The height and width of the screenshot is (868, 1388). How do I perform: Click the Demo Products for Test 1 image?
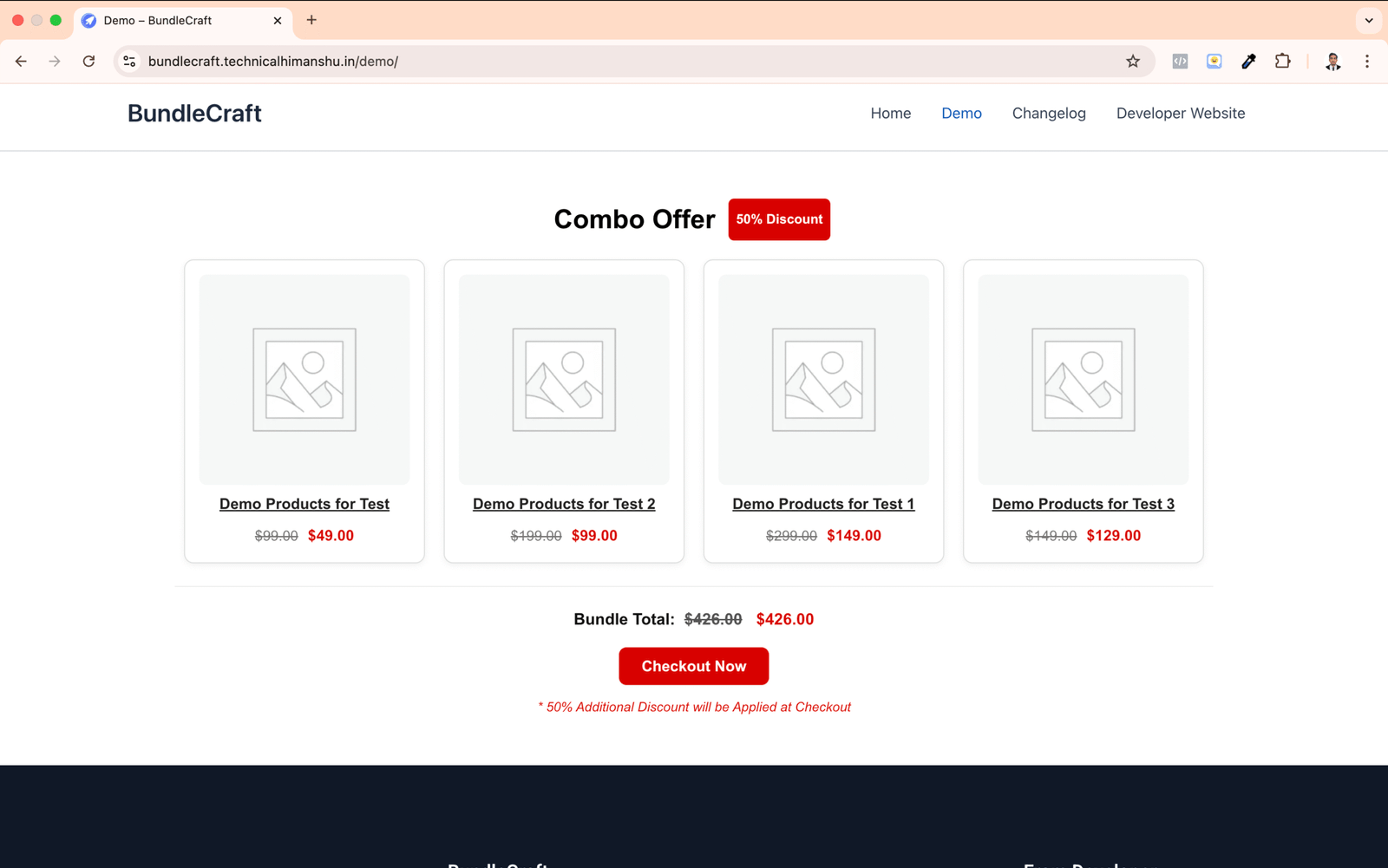pos(823,380)
